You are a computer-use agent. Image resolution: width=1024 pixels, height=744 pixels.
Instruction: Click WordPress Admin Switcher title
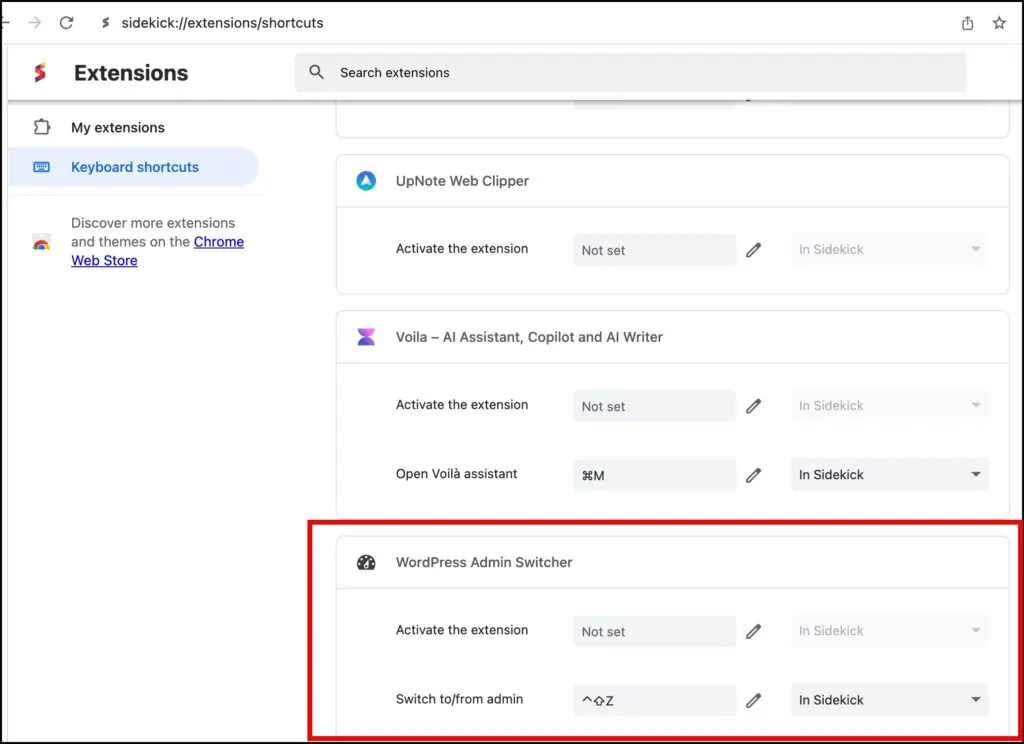(x=484, y=562)
